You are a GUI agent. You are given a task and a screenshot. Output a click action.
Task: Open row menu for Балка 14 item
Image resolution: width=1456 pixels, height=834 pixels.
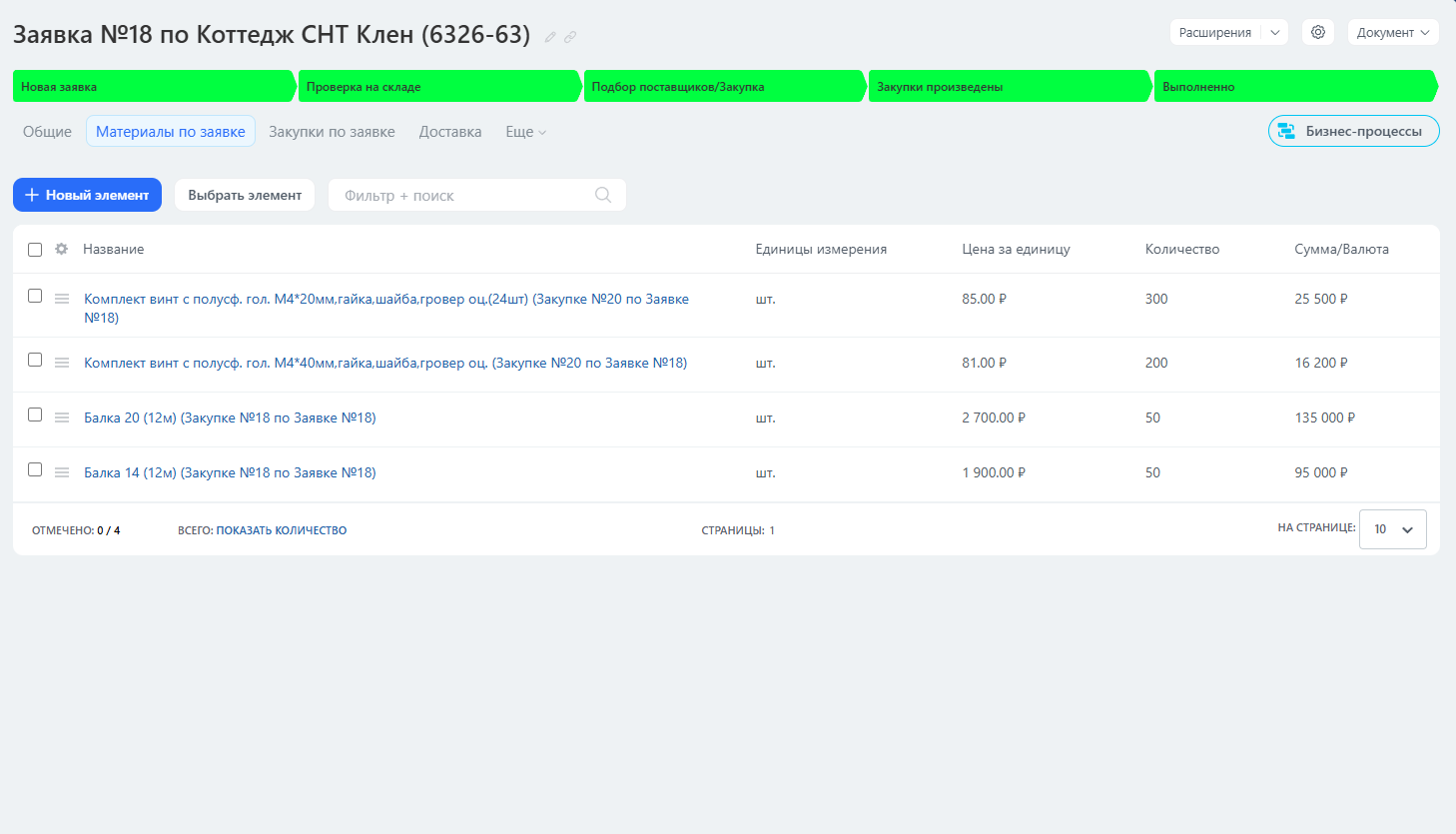tap(62, 472)
